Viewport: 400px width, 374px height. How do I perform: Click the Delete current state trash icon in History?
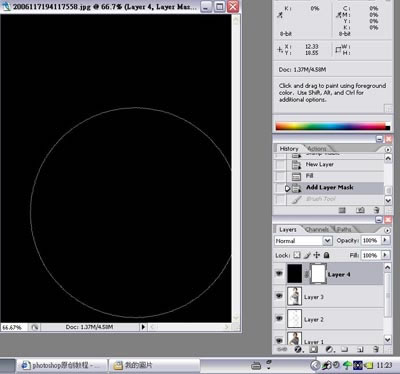pos(376,210)
